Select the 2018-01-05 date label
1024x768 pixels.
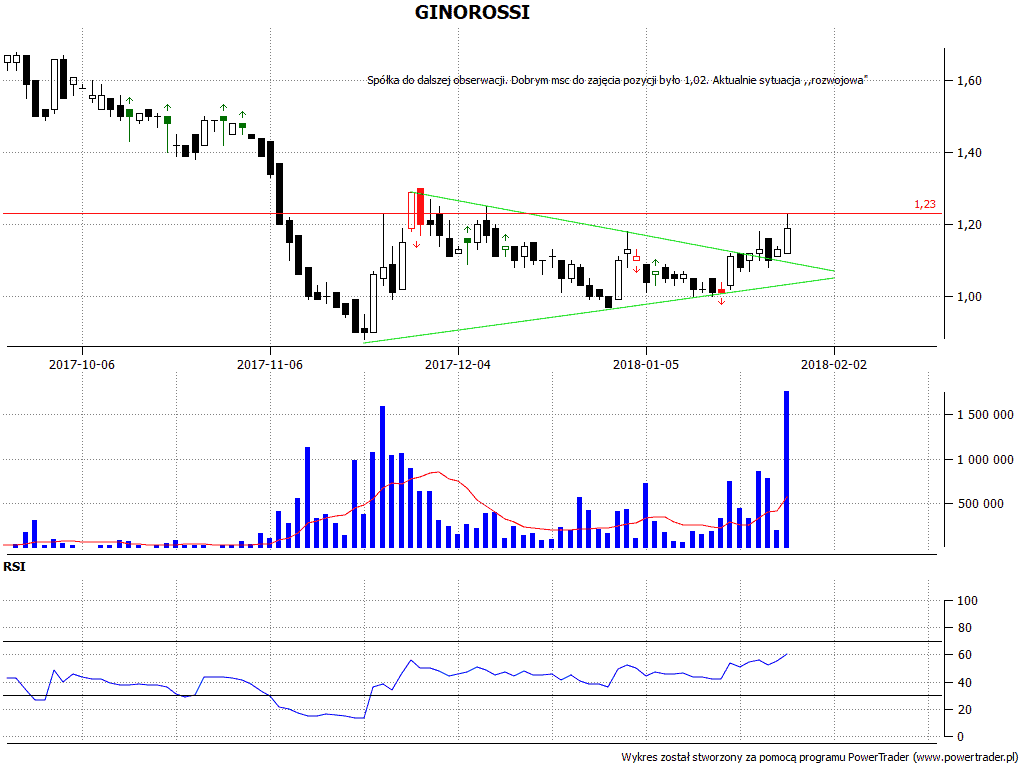pos(646,364)
